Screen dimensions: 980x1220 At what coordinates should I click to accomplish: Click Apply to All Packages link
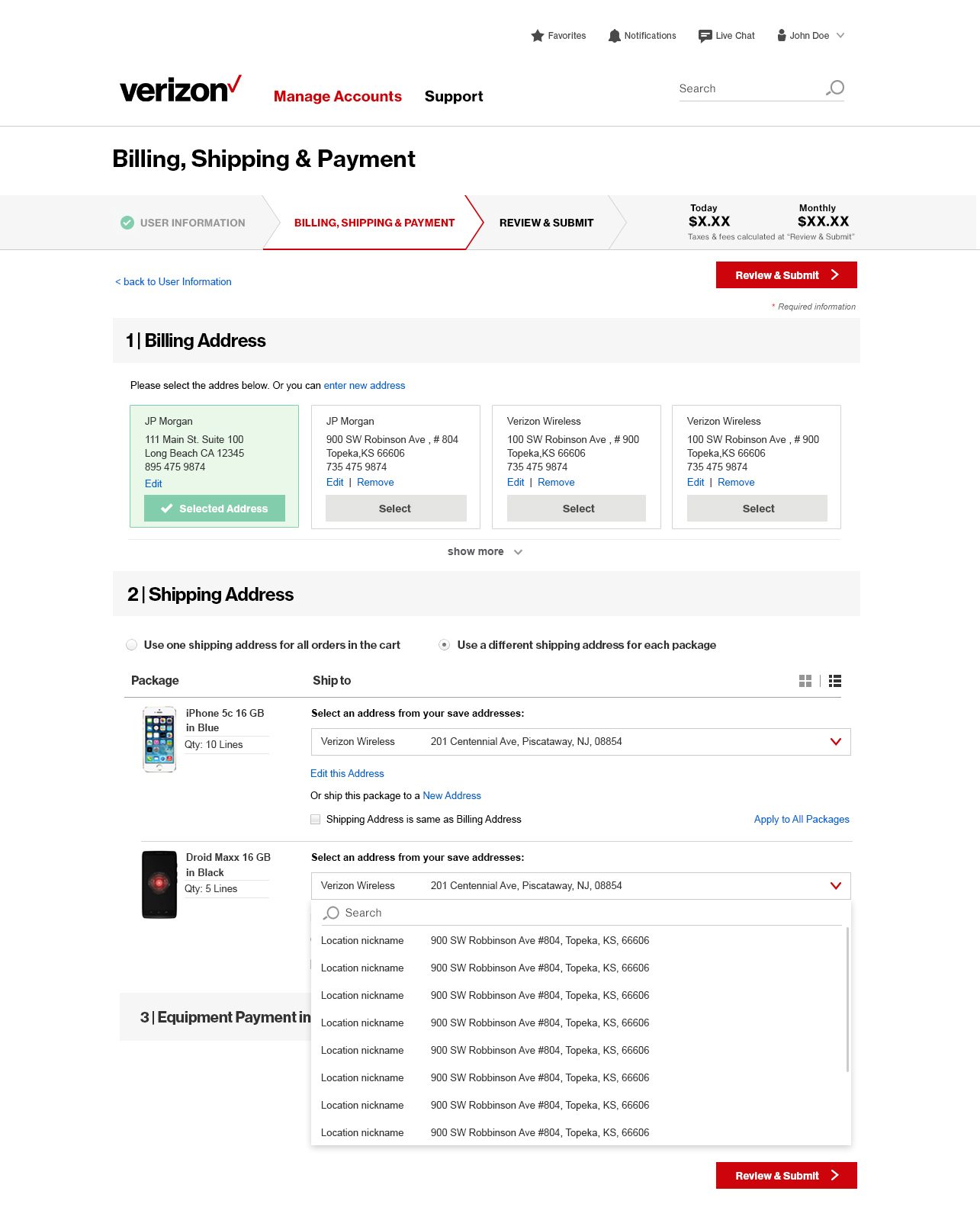point(802,820)
